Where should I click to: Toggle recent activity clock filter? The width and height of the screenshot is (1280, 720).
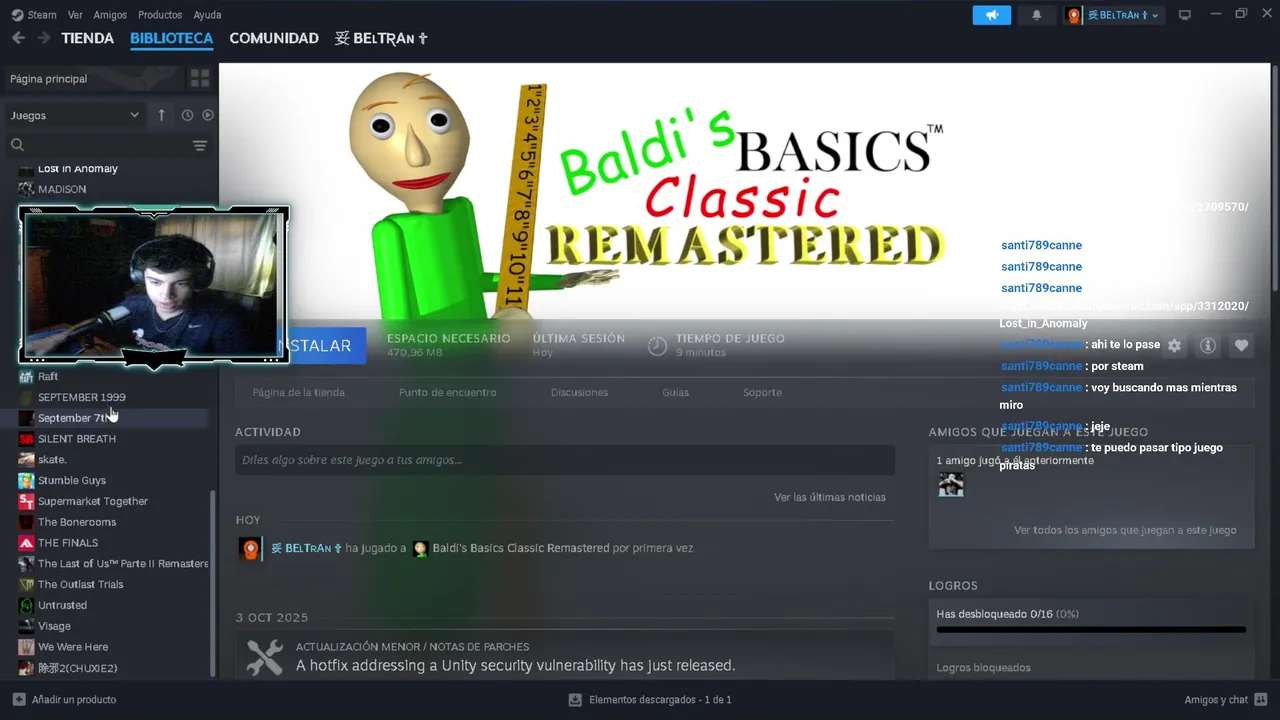click(187, 115)
